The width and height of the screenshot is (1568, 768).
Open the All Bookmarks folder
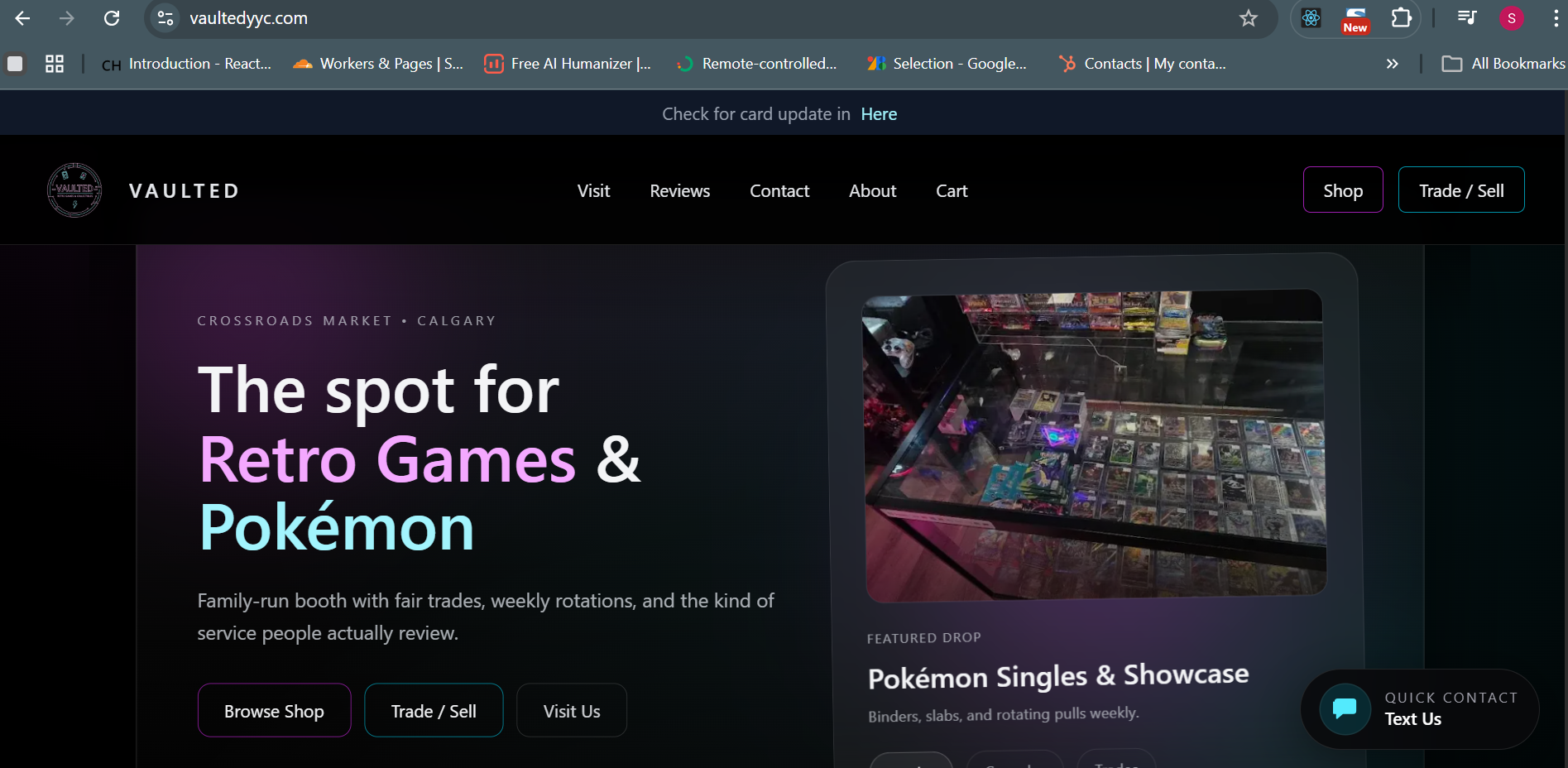point(1503,64)
